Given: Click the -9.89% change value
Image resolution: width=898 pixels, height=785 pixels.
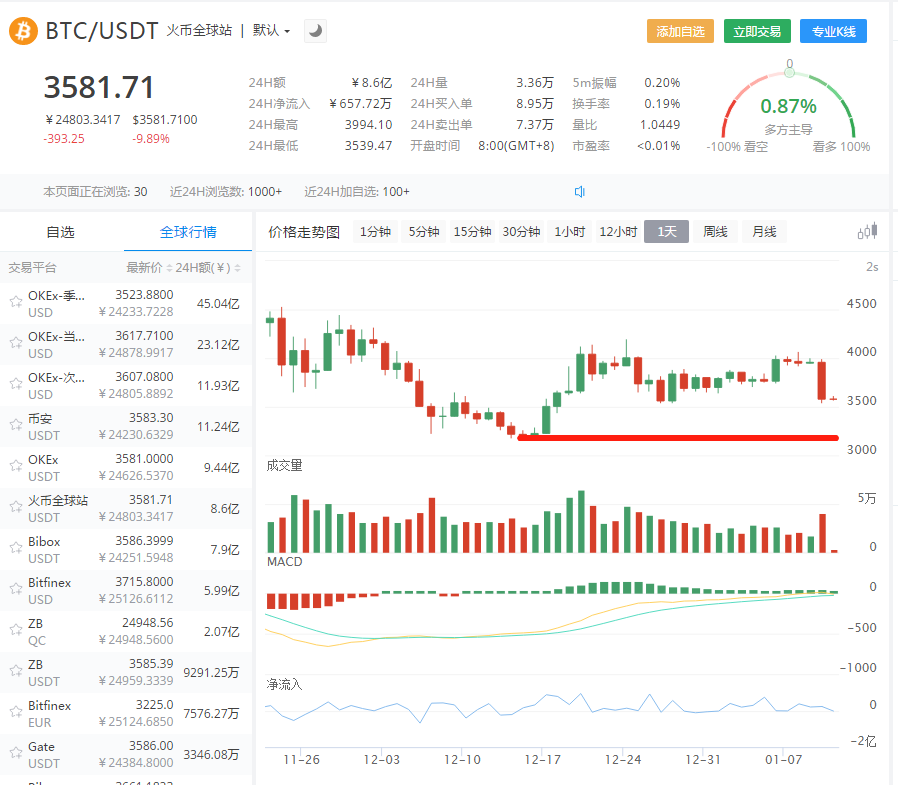Looking at the screenshot, I should [x=151, y=139].
